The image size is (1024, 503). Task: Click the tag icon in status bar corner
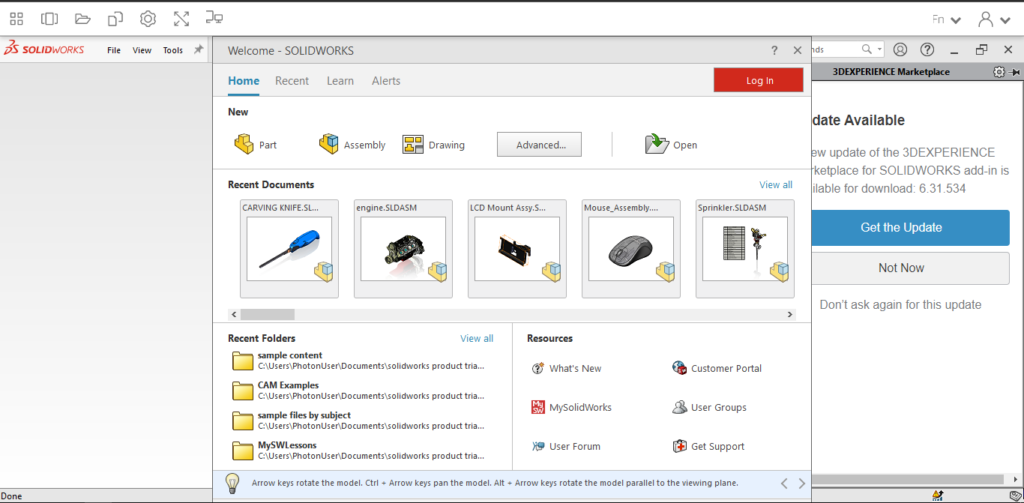coord(1015,496)
